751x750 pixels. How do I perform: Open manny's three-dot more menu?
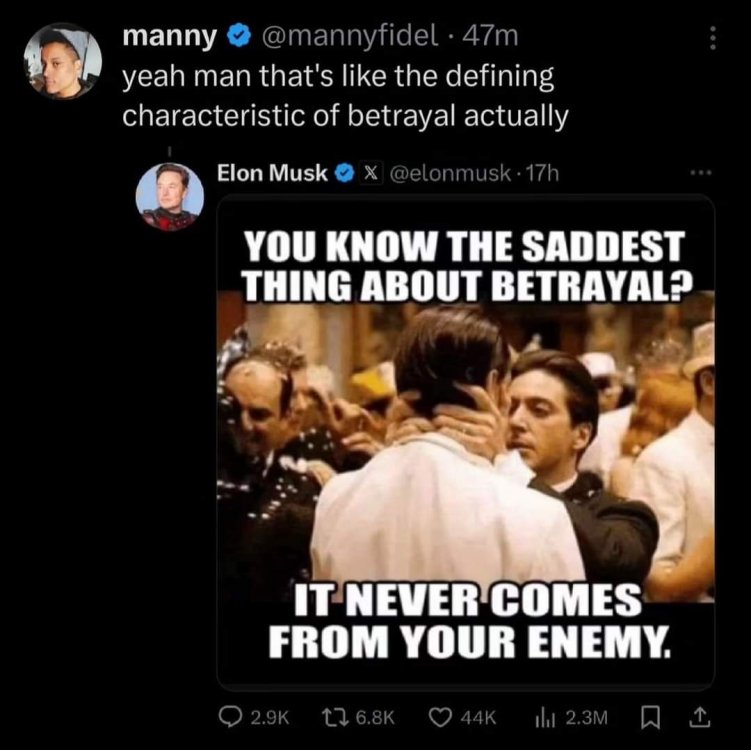tap(712, 38)
